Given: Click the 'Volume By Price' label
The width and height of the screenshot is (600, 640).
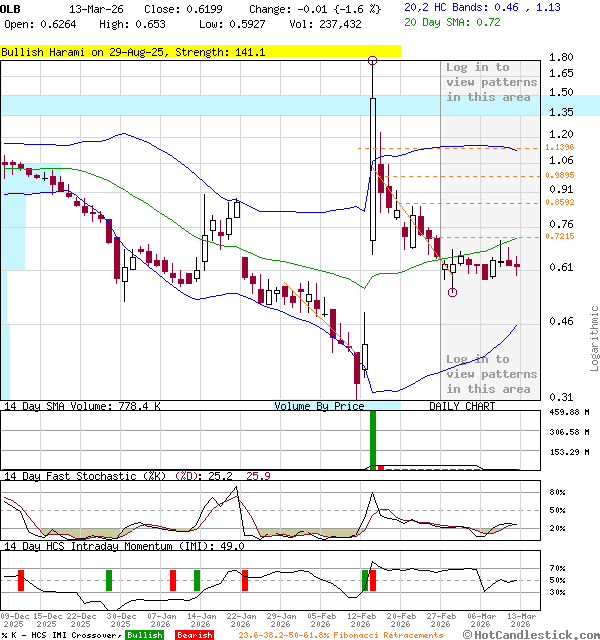Looking at the screenshot, I should click(x=320, y=407).
